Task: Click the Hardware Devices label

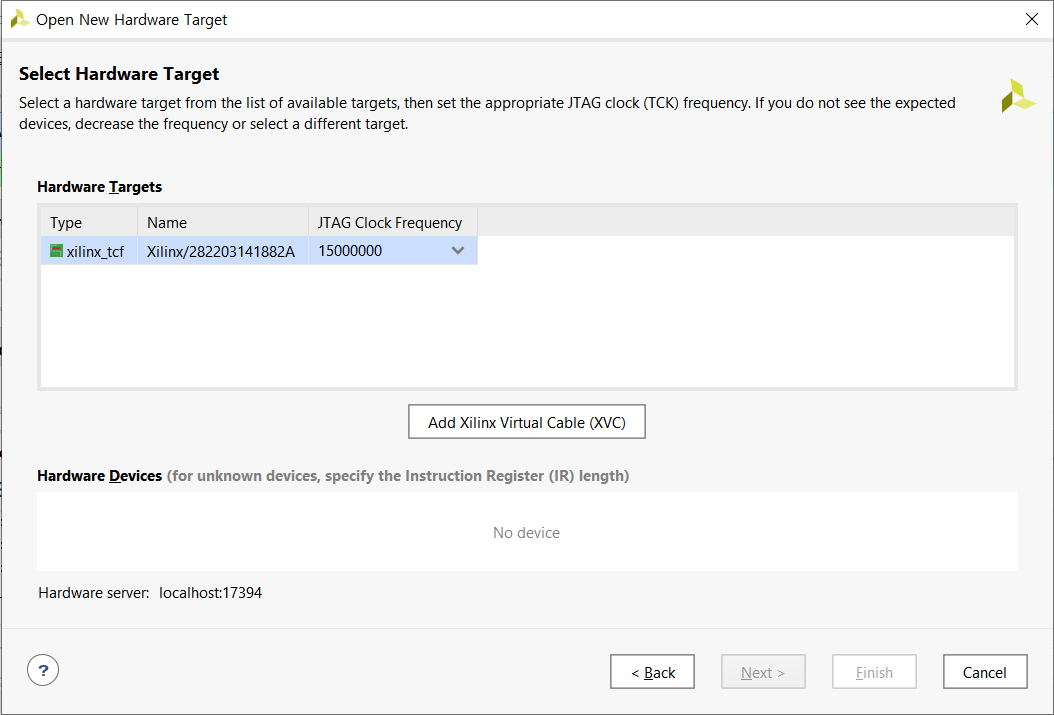Action: (99, 476)
